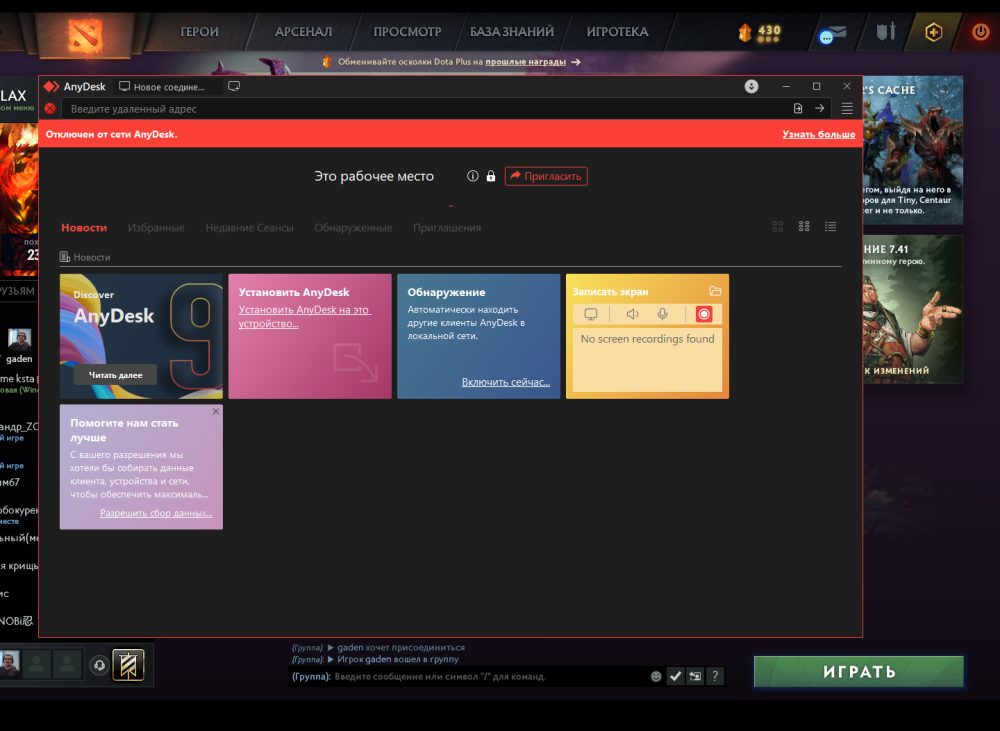Open AnyDesk new session monitor icon
The height and width of the screenshot is (731, 1000).
tap(234, 86)
